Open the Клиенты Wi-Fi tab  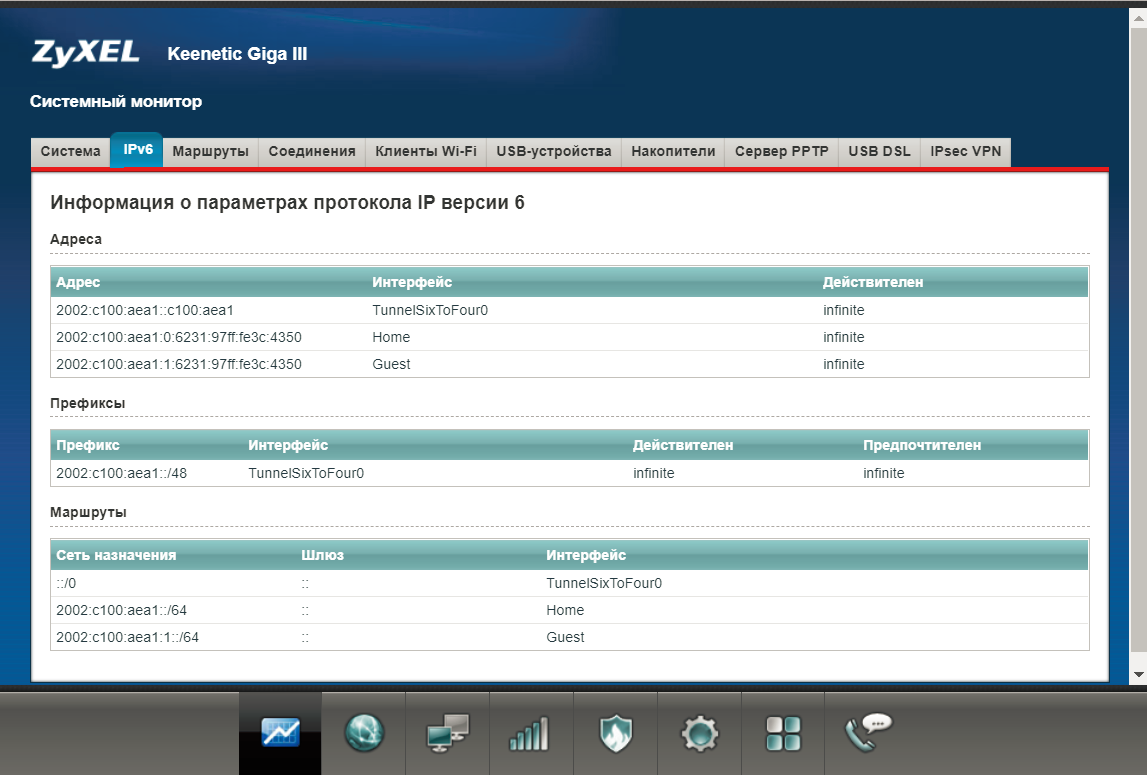coord(424,151)
